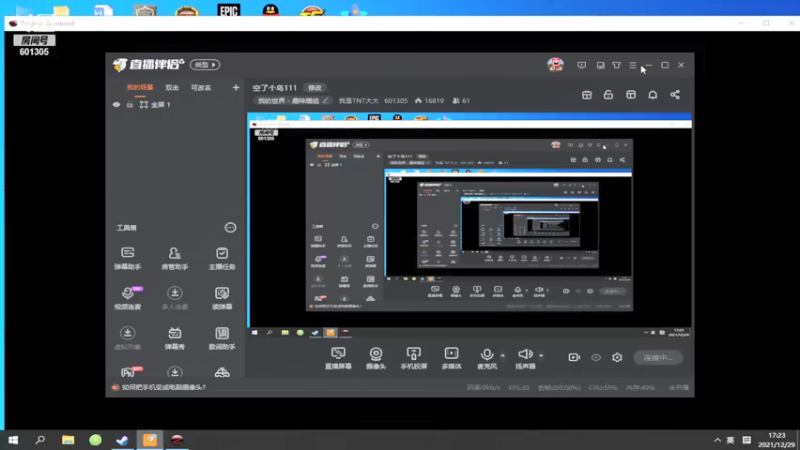800x450 pixels.
Task: Click the 多人连麦 download tool
Action: point(174,298)
